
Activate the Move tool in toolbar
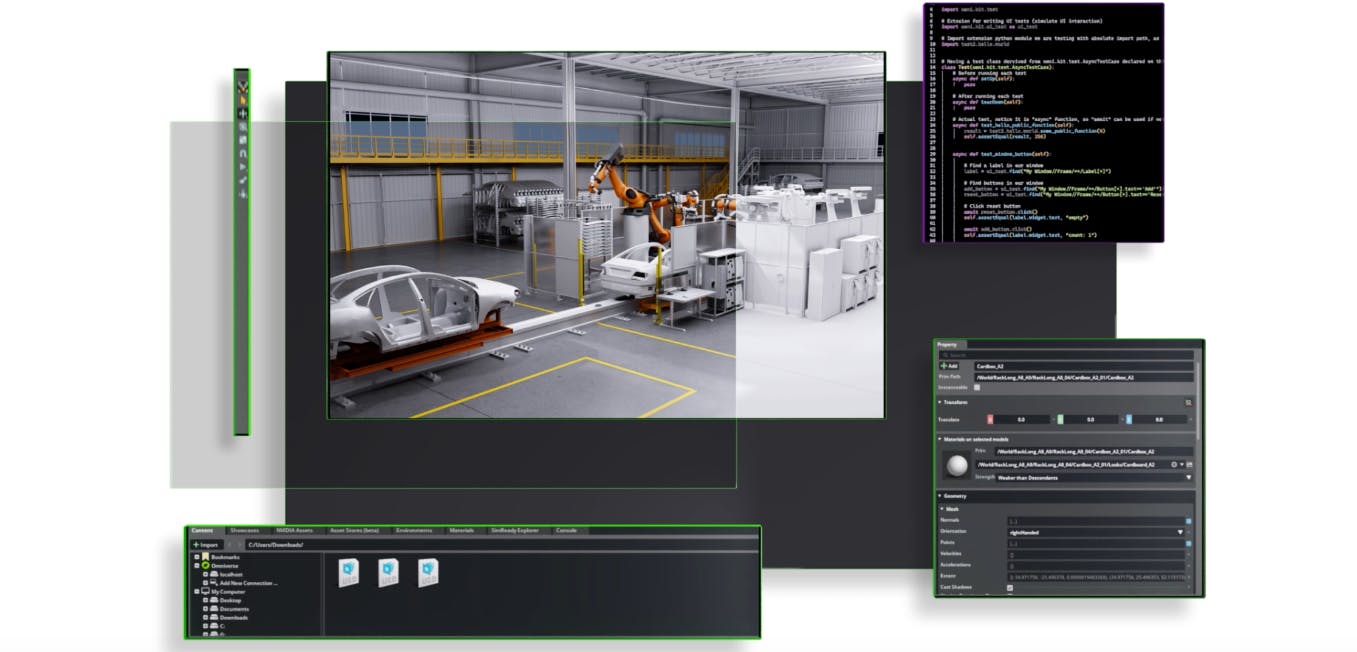pyautogui.click(x=242, y=114)
